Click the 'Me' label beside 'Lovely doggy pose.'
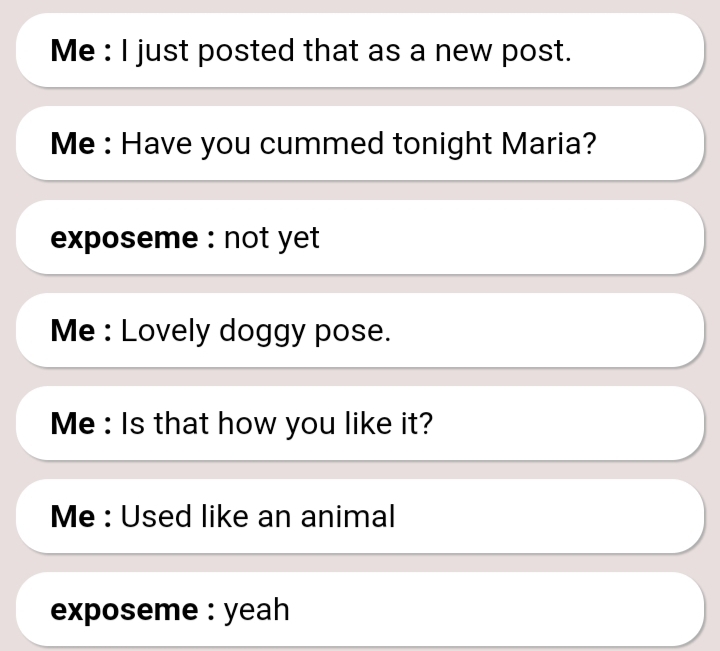This screenshot has width=720, height=651. (x=73, y=331)
